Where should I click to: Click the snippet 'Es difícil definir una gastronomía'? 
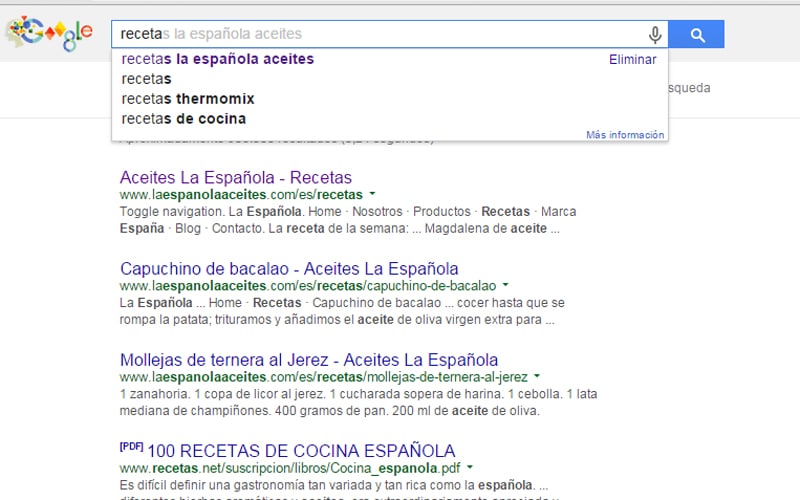point(334,485)
